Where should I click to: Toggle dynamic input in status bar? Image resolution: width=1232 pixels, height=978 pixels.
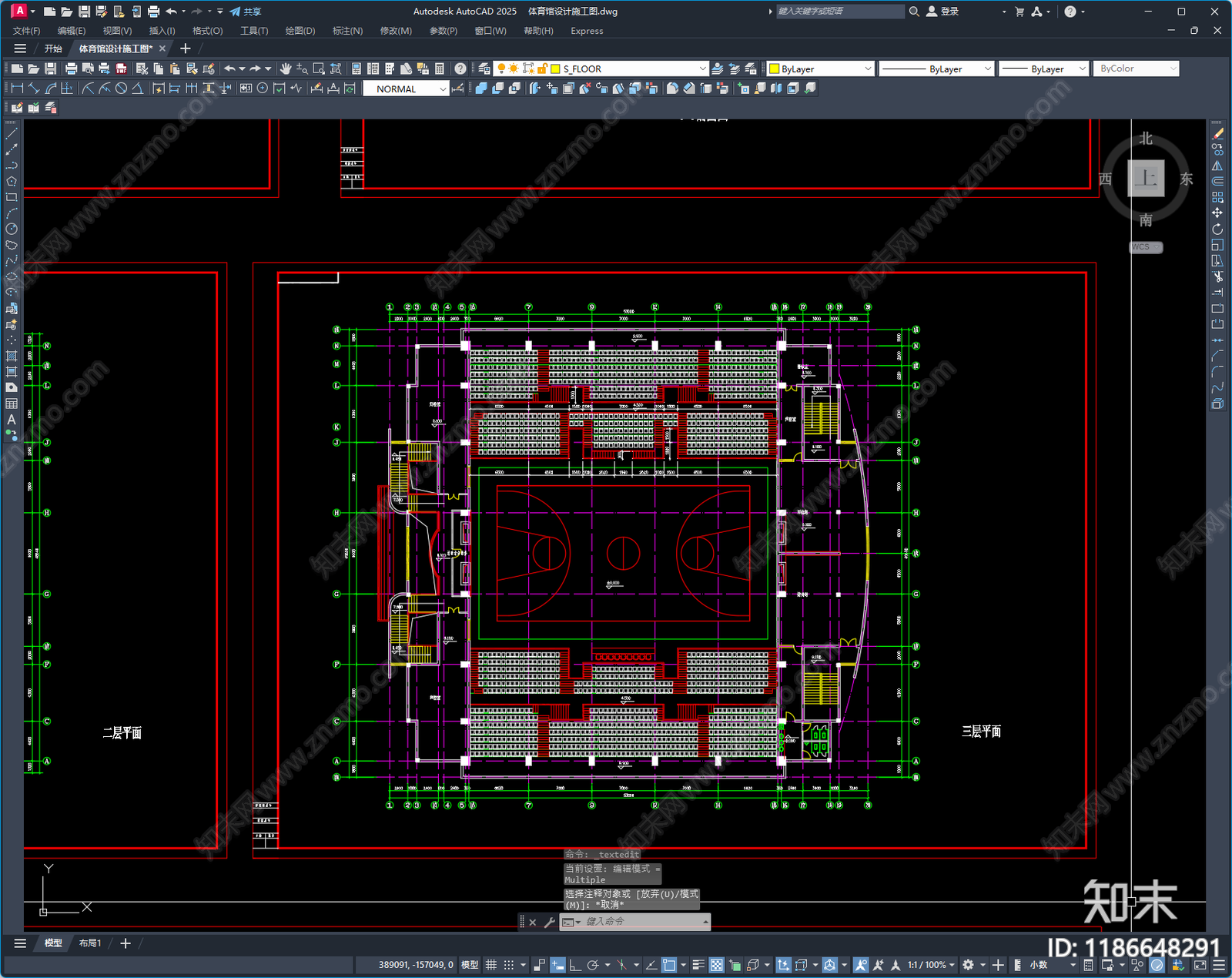(x=557, y=965)
